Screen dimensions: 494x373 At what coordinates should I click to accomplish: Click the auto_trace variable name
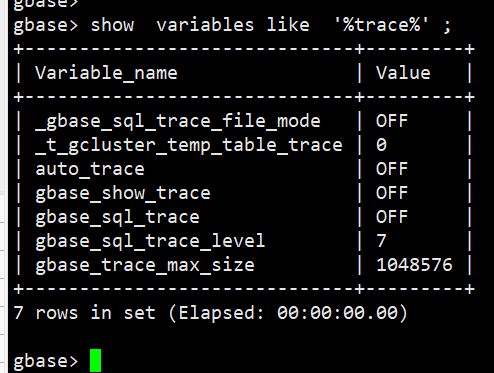(90, 169)
